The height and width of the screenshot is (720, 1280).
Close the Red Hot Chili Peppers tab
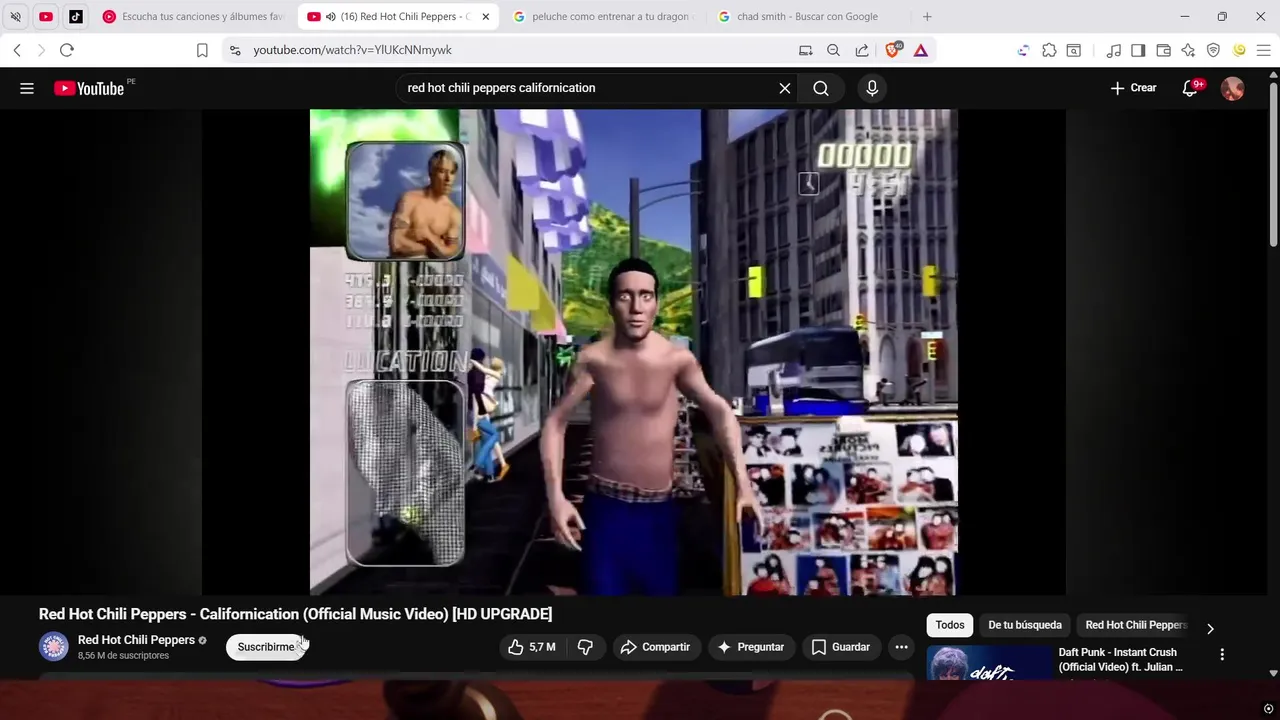point(486,17)
